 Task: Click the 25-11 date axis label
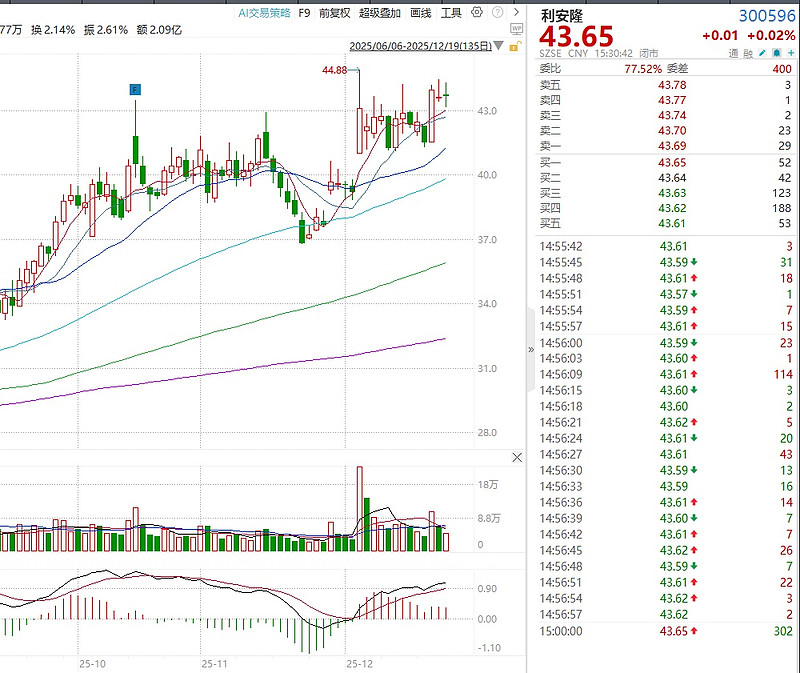tap(214, 664)
